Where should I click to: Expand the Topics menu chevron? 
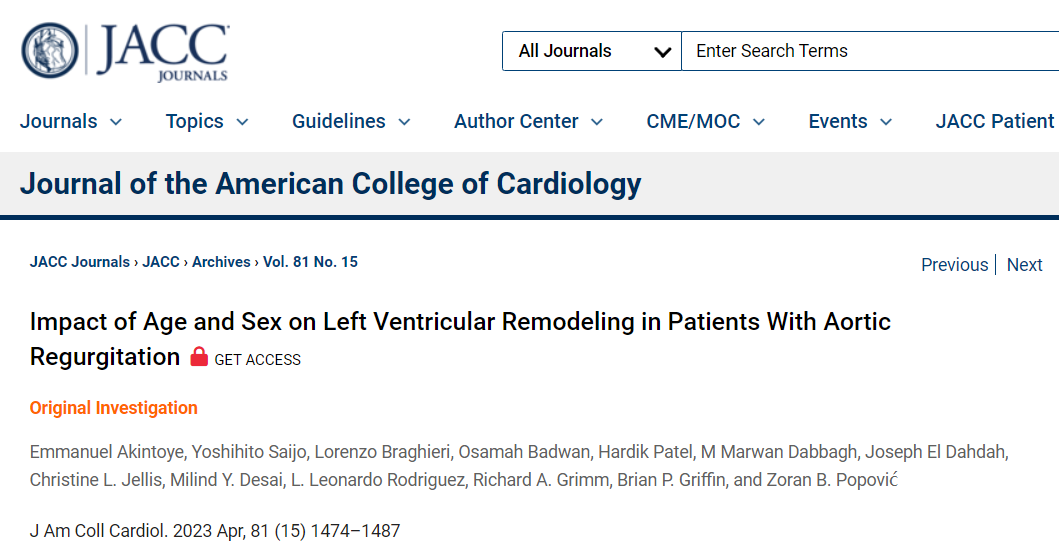(242, 122)
